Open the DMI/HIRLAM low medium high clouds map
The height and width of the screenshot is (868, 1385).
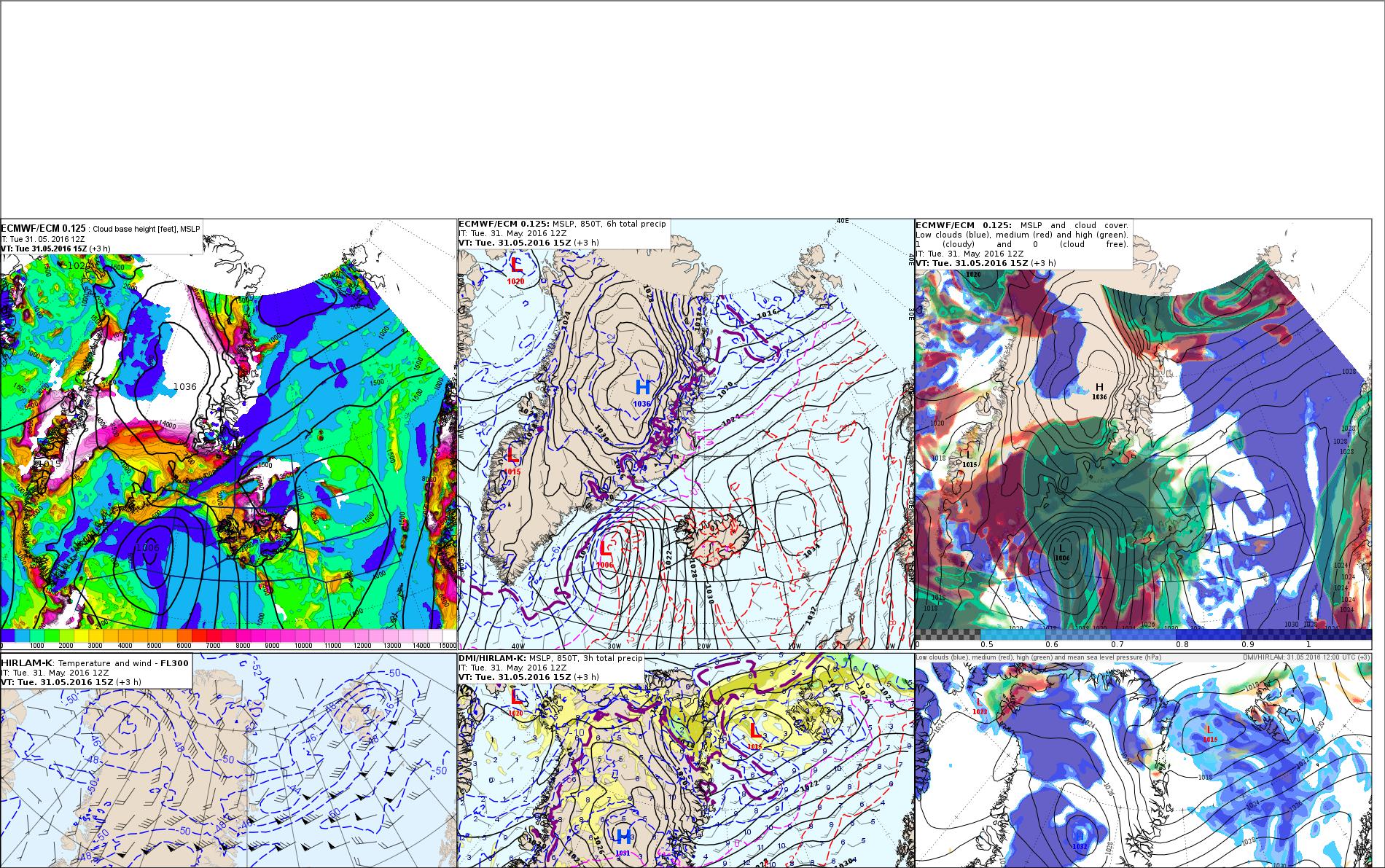pyautogui.click(x=1143, y=760)
